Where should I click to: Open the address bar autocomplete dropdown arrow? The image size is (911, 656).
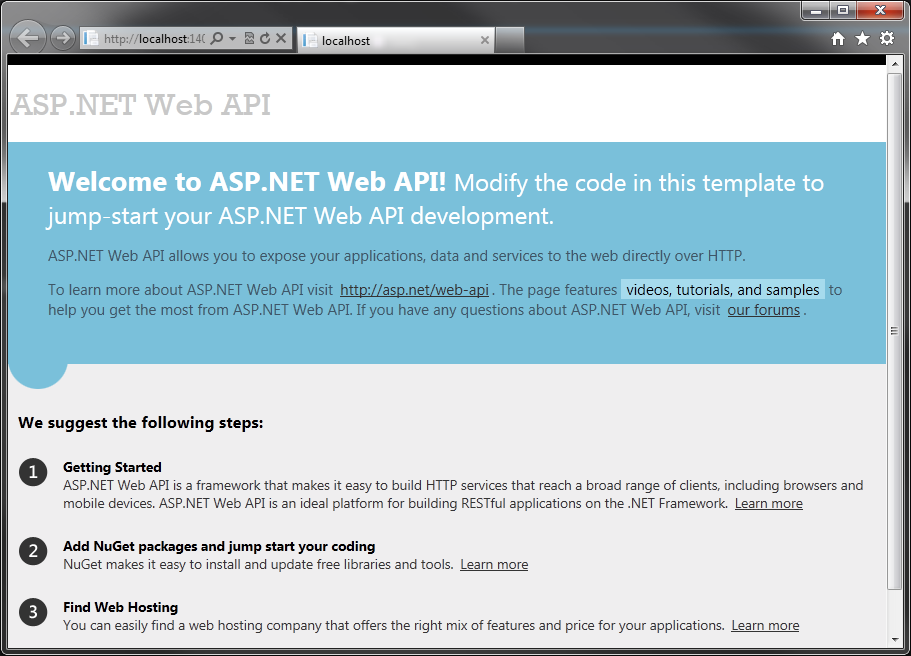231,37
